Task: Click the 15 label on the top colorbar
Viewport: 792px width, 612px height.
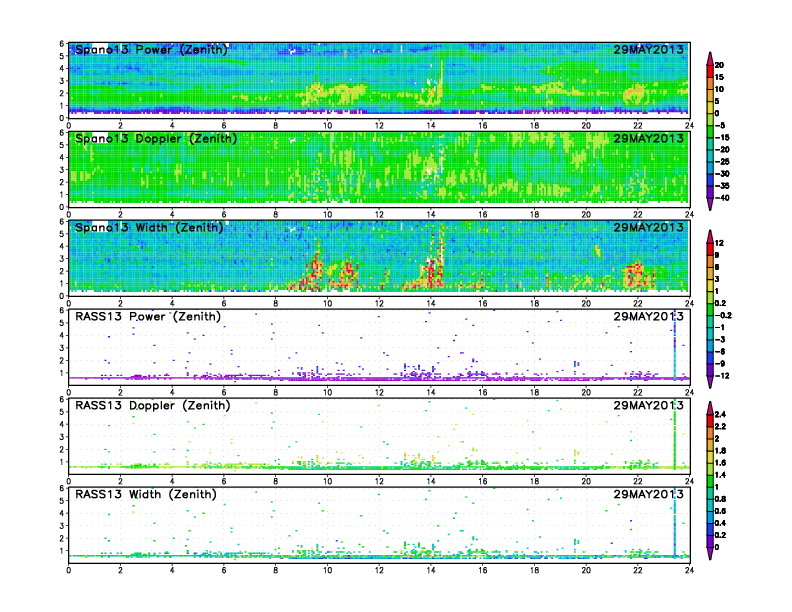Action: coord(719,77)
